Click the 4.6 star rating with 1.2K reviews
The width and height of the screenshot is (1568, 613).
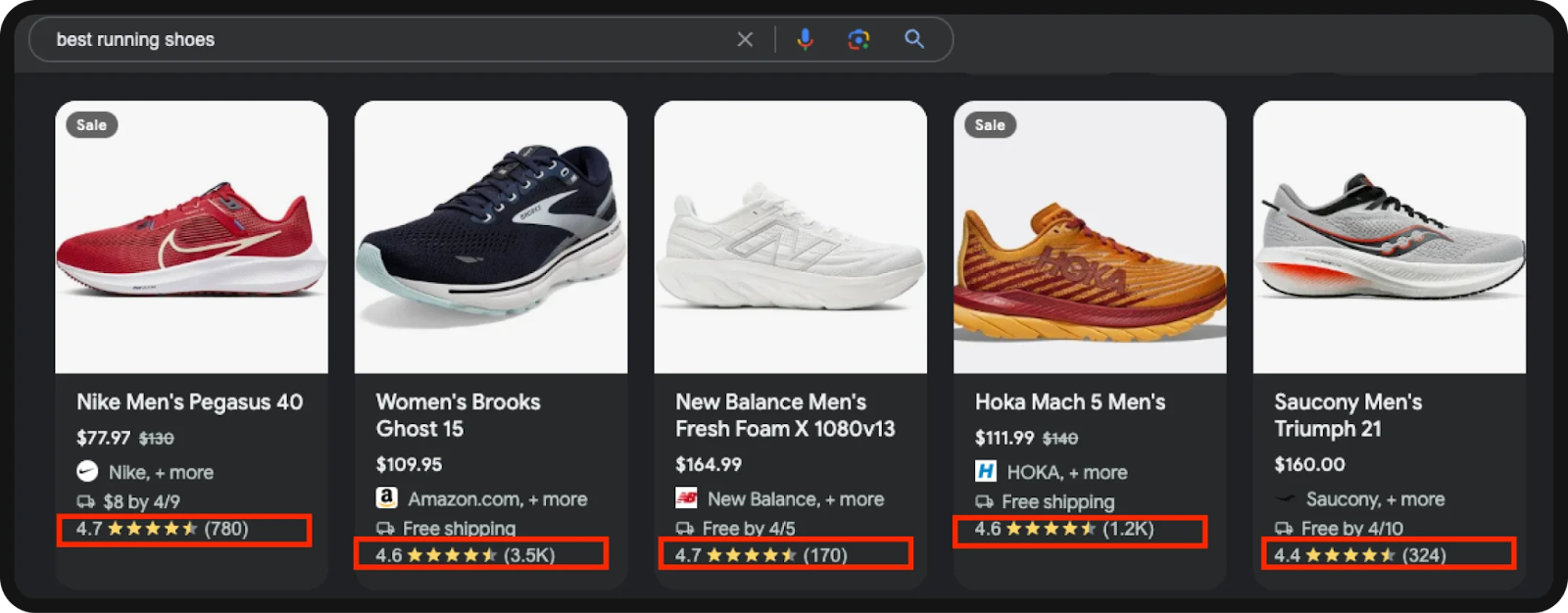coord(1064,529)
